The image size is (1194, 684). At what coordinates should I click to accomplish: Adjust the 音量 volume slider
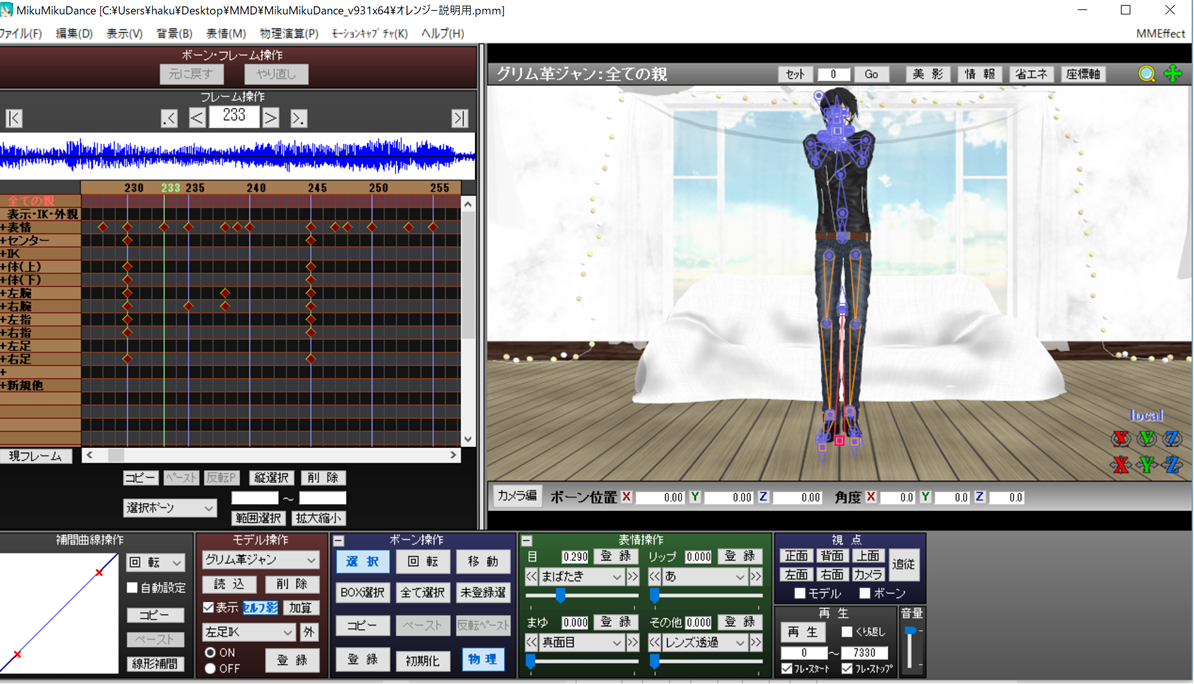[x=910, y=631]
